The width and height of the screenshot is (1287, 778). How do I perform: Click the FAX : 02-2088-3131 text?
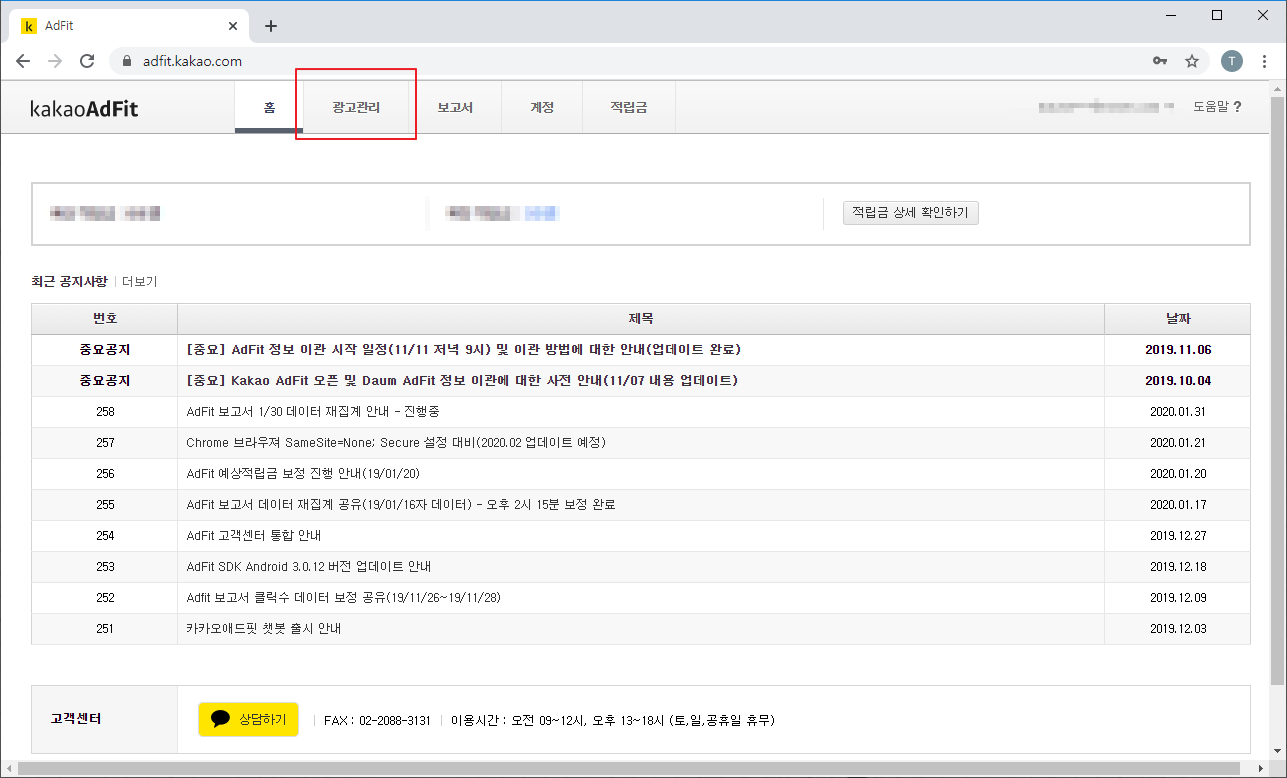coord(377,720)
